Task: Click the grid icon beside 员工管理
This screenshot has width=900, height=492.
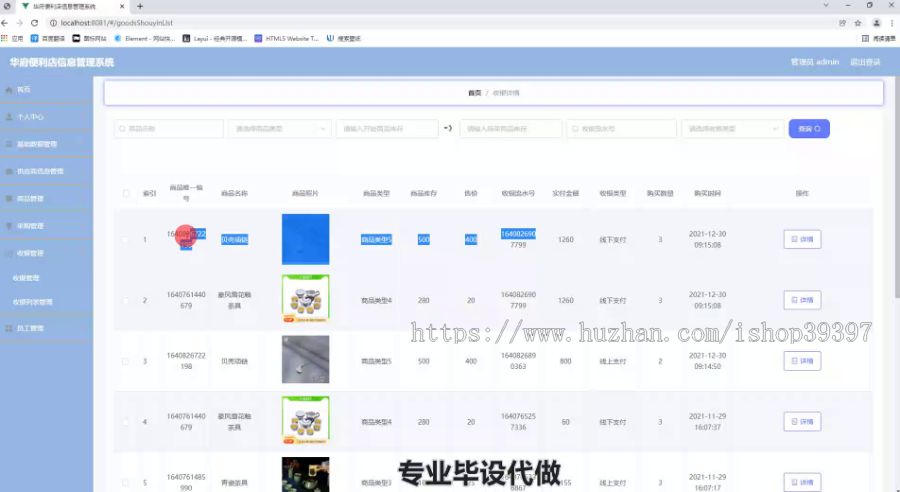Action: pyautogui.click(x=9, y=328)
